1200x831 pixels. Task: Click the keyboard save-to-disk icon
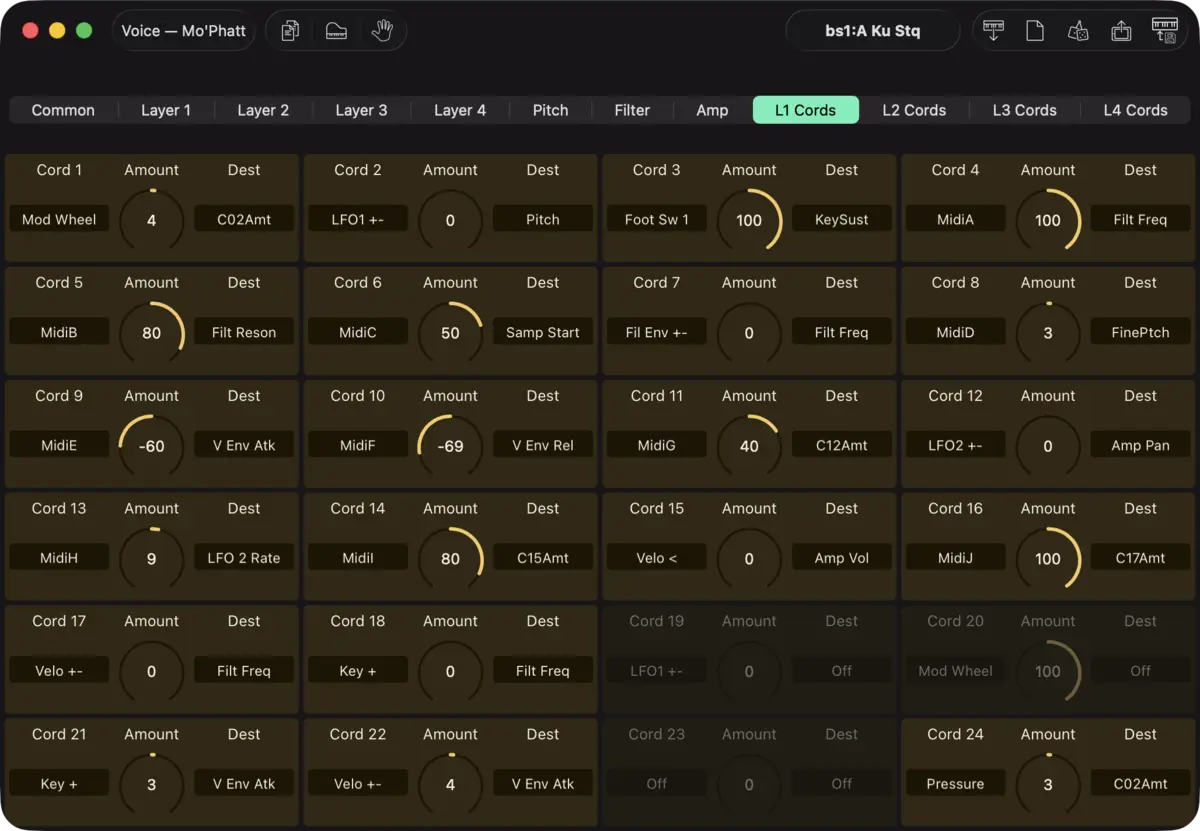1165,31
